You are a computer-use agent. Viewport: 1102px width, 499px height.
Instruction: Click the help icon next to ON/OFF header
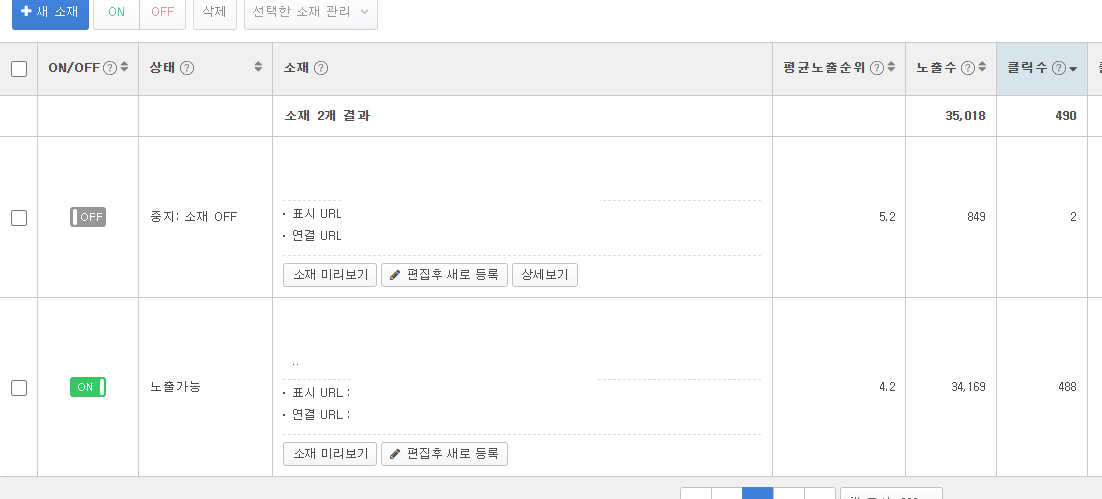tap(110, 68)
